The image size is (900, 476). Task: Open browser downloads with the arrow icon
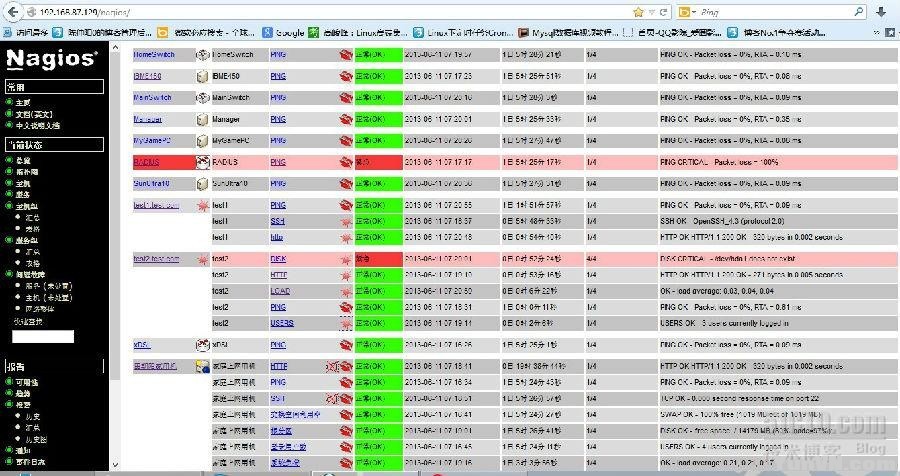pos(882,12)
